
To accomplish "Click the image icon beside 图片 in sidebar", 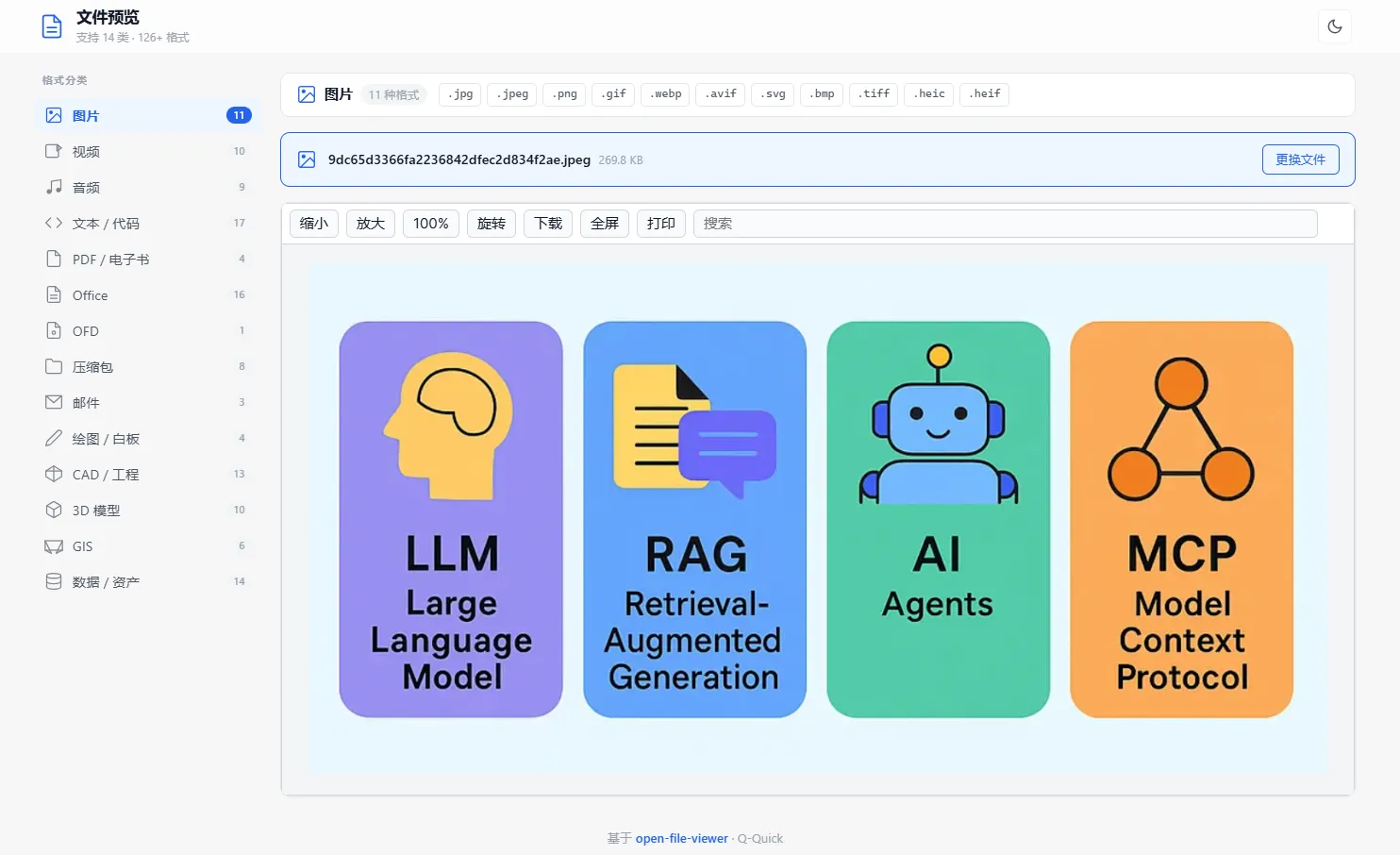I will (54, 115).
